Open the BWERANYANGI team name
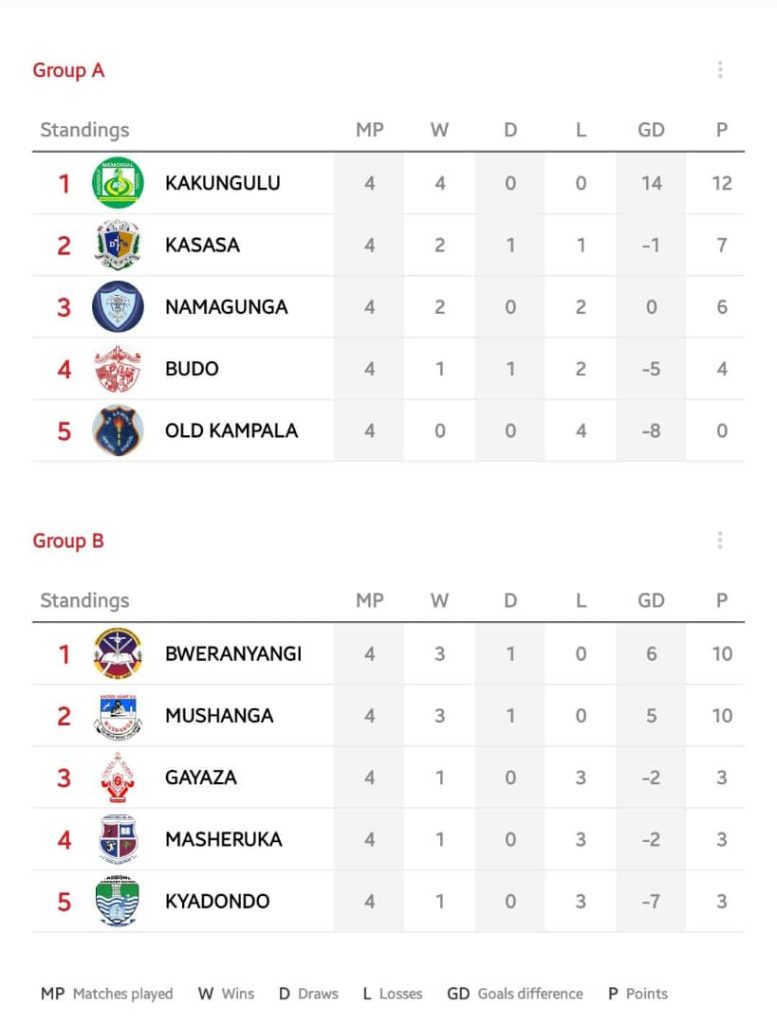Screen dimensions: 777x1024 (x=233, y=654)
